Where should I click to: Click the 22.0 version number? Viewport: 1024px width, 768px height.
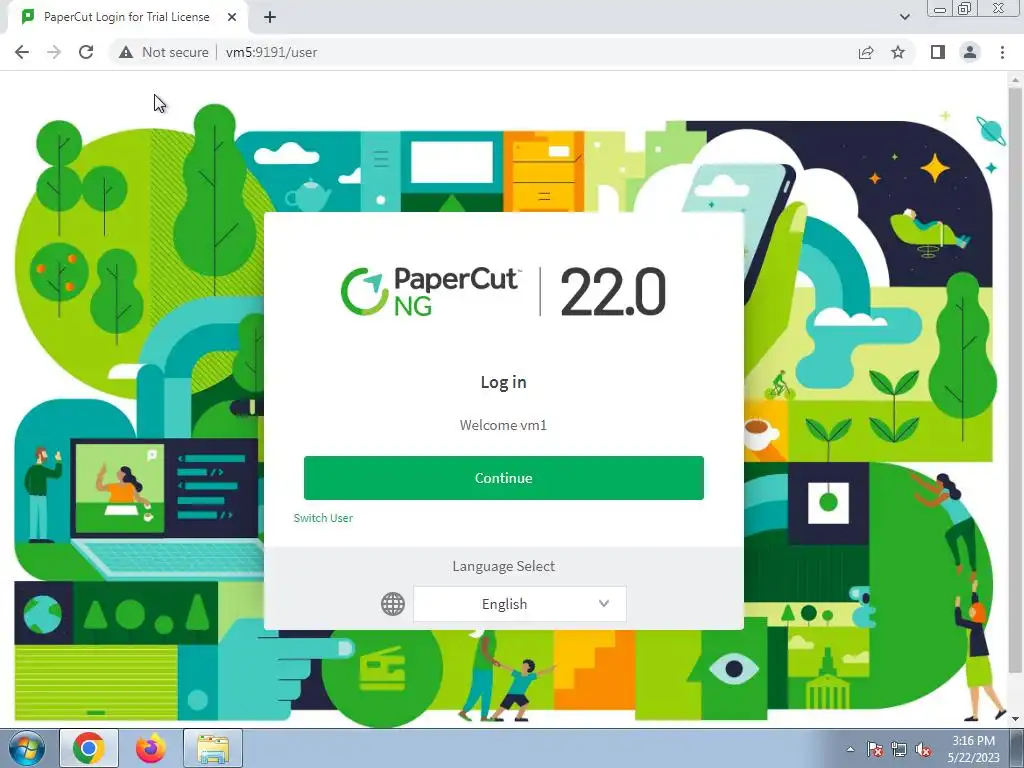point(613,292)
